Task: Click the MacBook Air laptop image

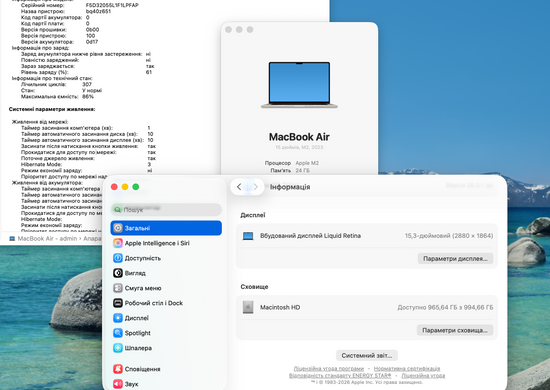Action: coord(299,85)
